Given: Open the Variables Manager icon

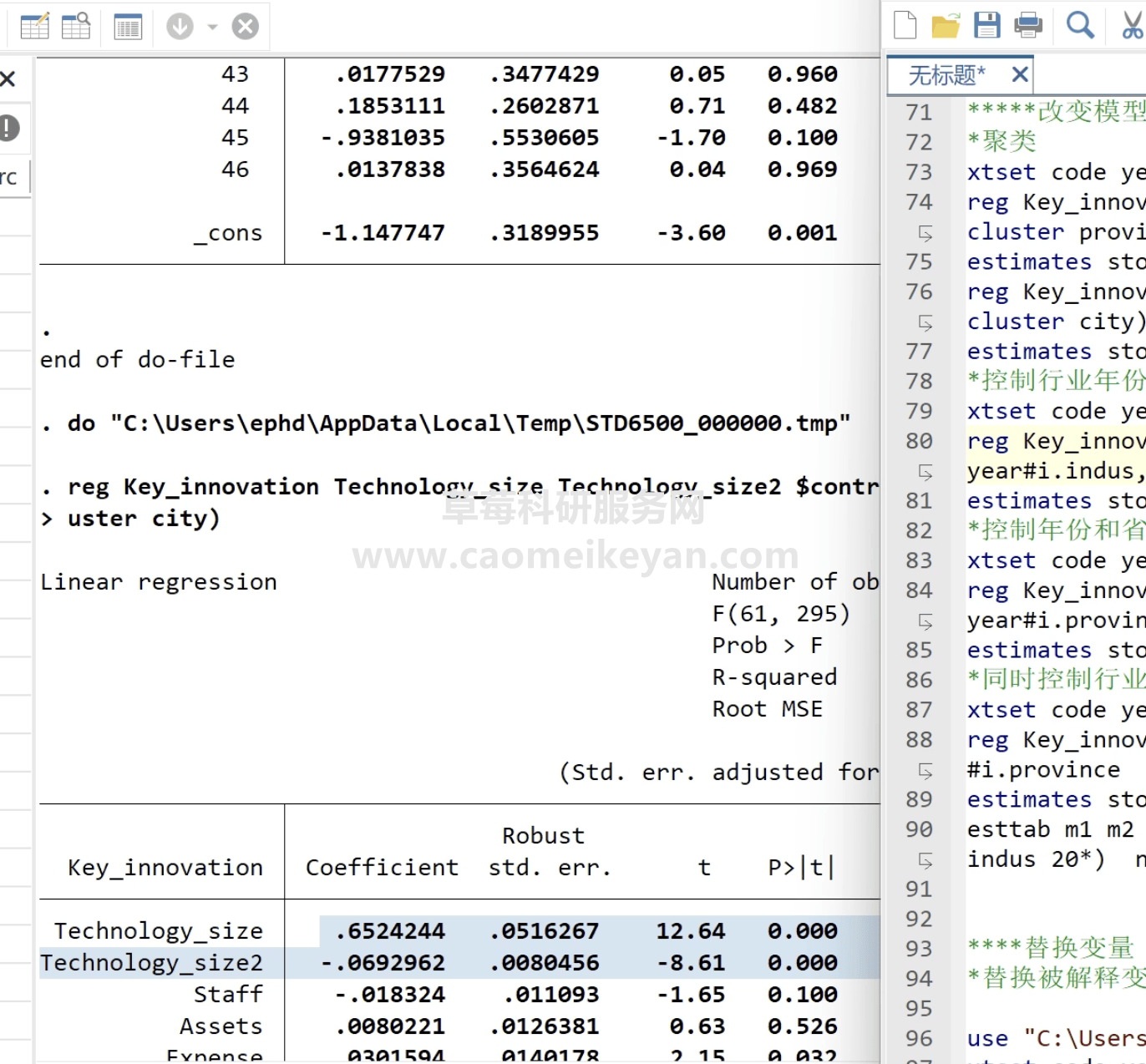Looking at the screenshot, I should [128, 27].
